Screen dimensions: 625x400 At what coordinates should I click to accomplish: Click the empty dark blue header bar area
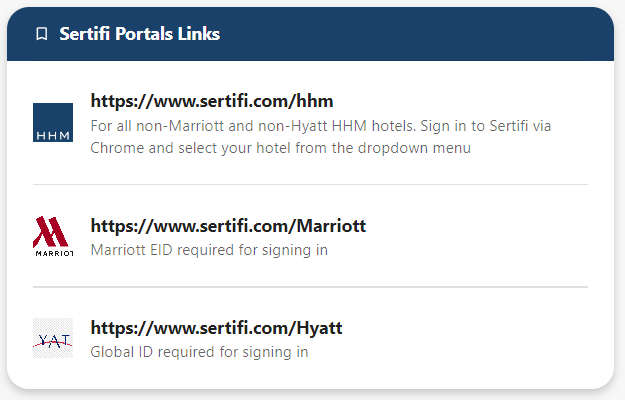(x=420, y=34)
